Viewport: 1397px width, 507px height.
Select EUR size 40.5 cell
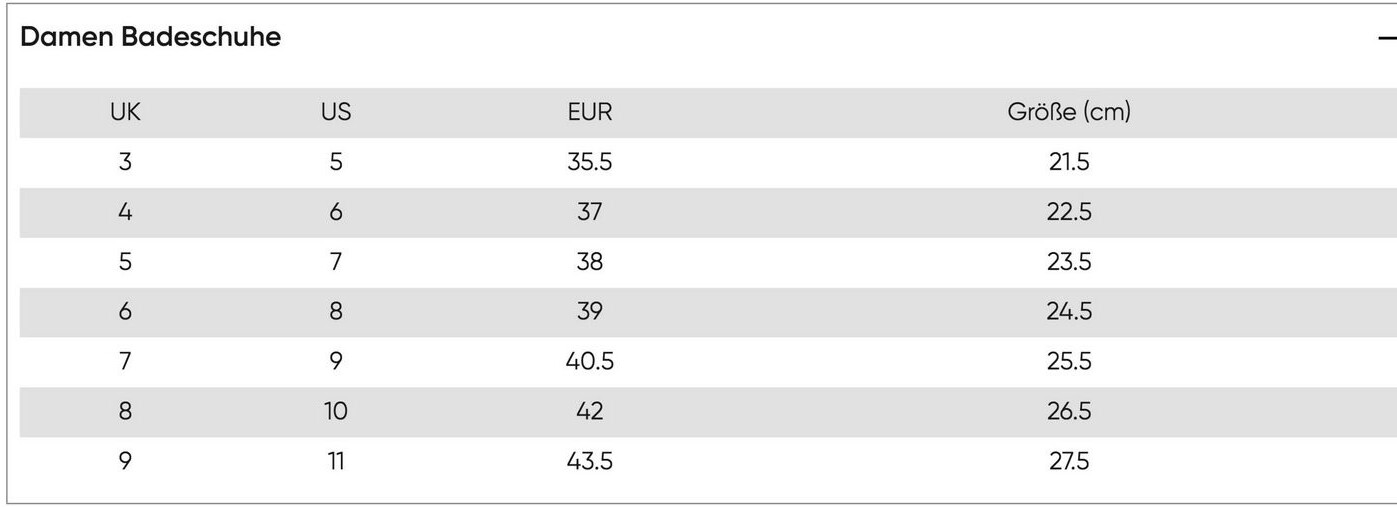pyautogui.click(x=589, y=362)
